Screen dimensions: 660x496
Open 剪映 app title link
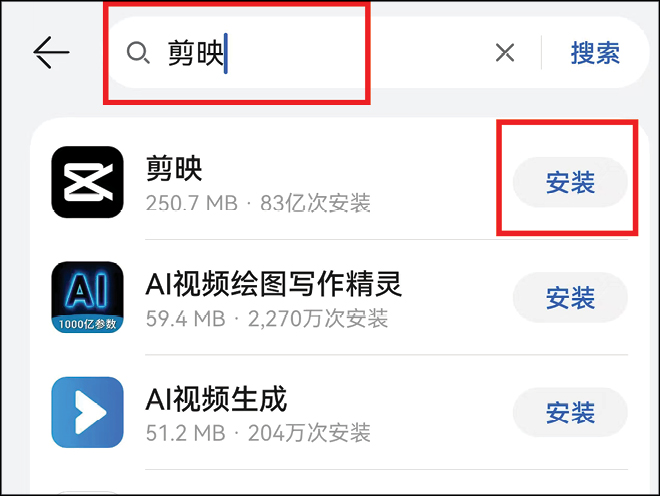coord(174,168)
